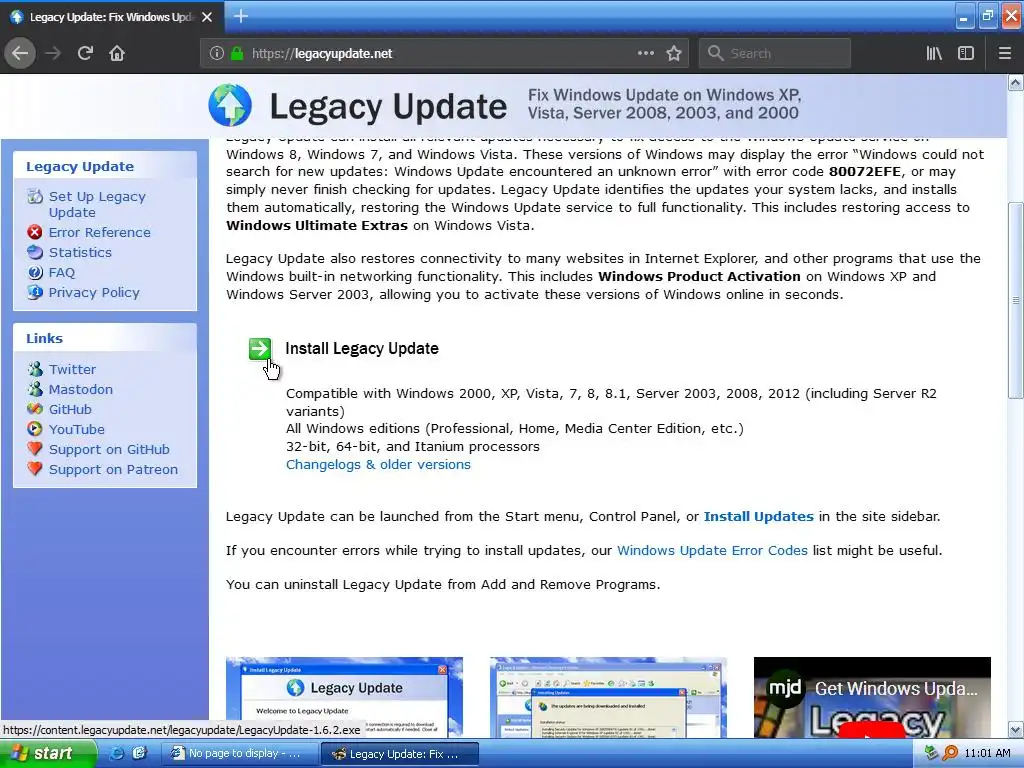Open the Installing Updates screenshot thumbnail
This screenshot has height=768, width=1024.
[608, 697]
